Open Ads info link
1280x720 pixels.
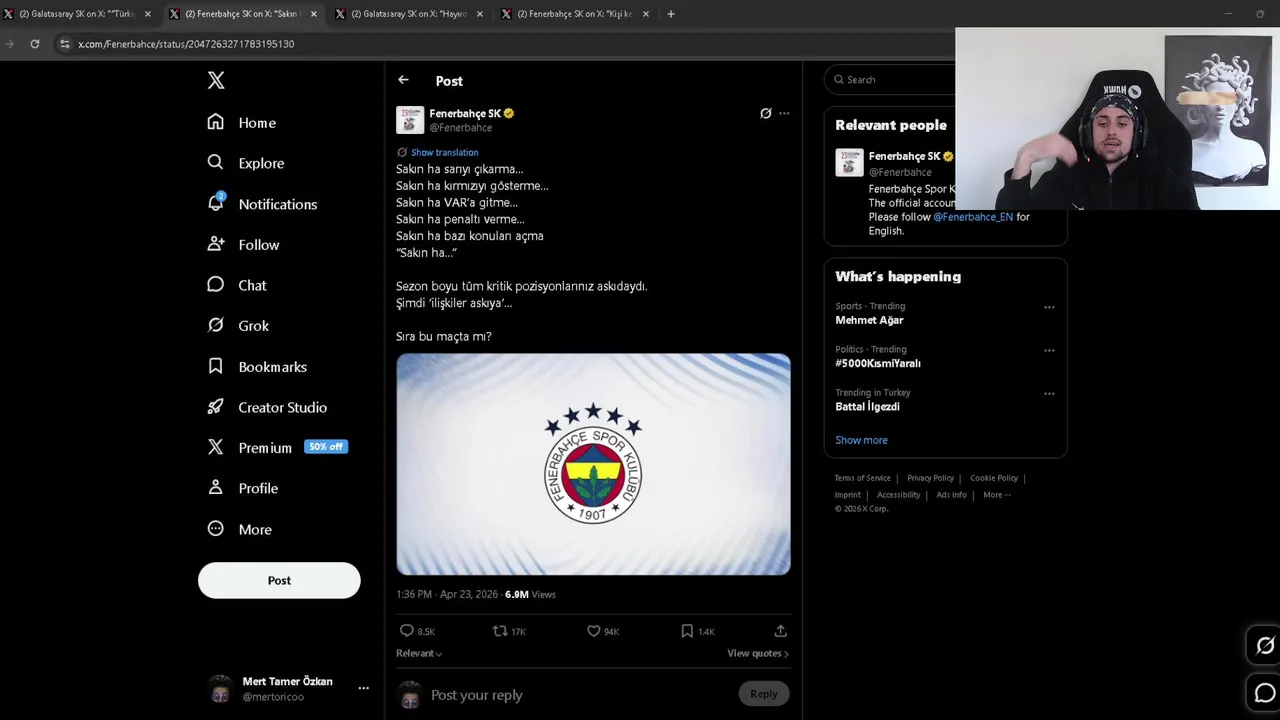coord(951,495)
